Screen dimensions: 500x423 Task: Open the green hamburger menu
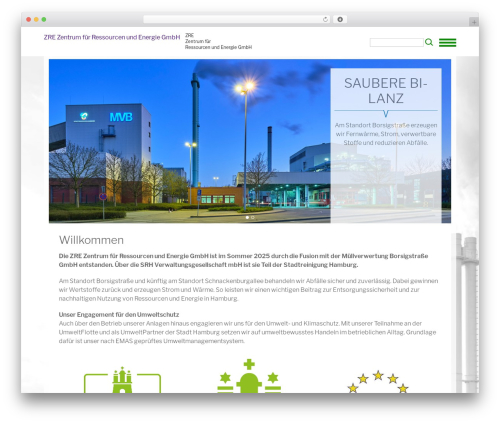447,43
